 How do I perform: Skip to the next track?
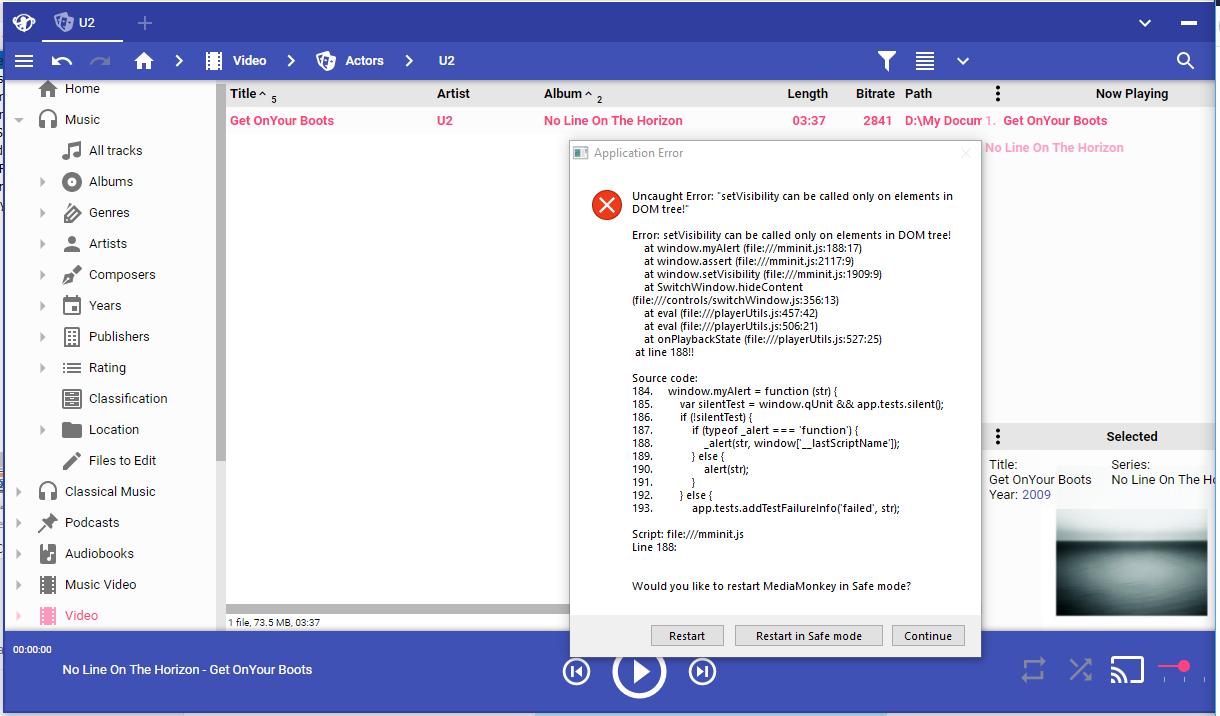pos(702,672)
